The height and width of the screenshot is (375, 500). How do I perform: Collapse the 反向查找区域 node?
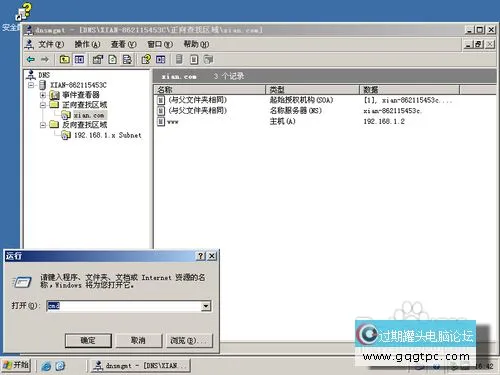(x=43, y=125)
